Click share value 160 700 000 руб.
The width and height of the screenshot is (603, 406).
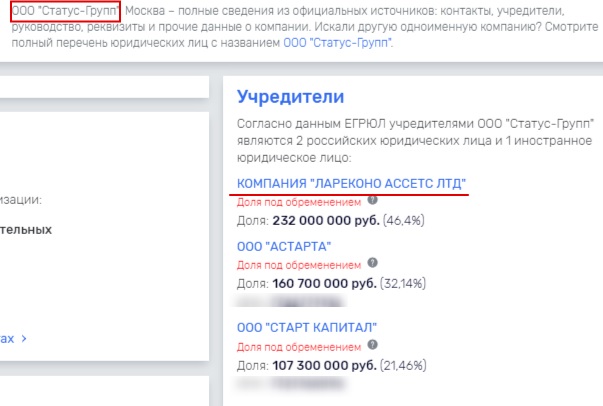(x=324, y=284)
